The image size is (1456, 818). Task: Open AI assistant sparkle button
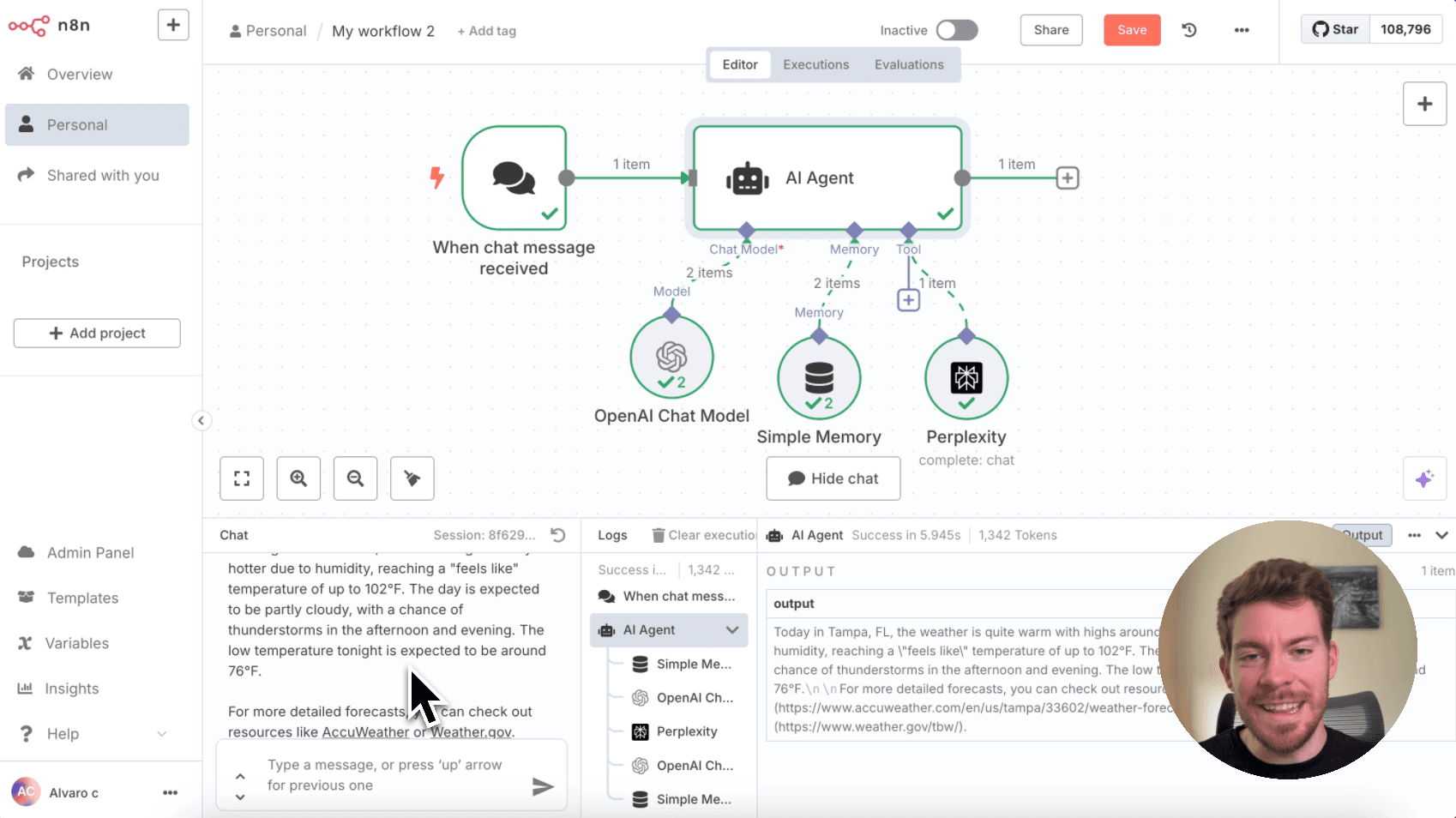point(1424,479)
